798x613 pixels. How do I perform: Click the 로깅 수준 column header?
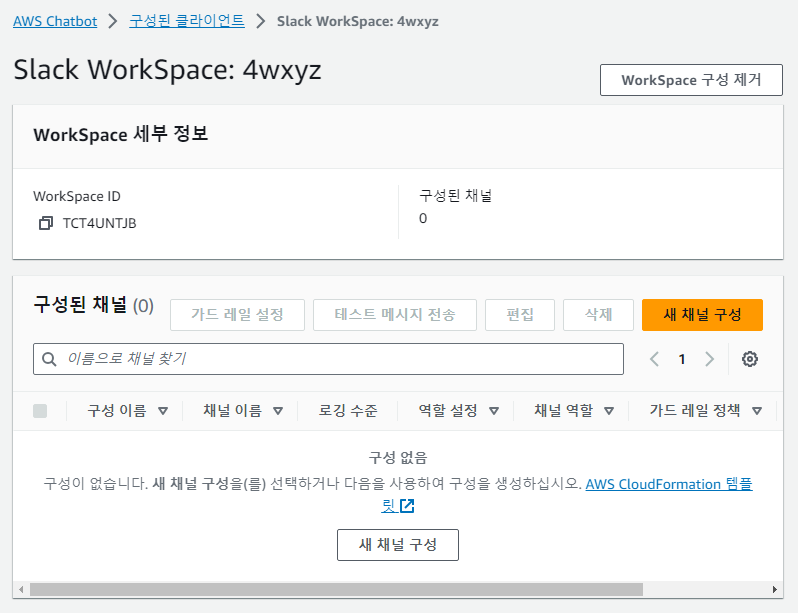pyautogui.click(x=348, y=410)
